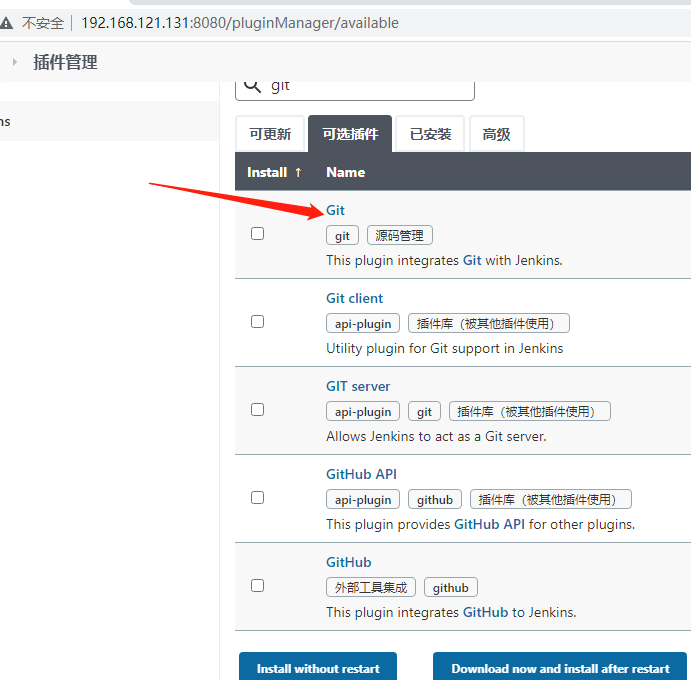Viewport: 691px width, 680px height.
Task: Click api-plugin tag under GitHub API
Action: pos(363,499)
